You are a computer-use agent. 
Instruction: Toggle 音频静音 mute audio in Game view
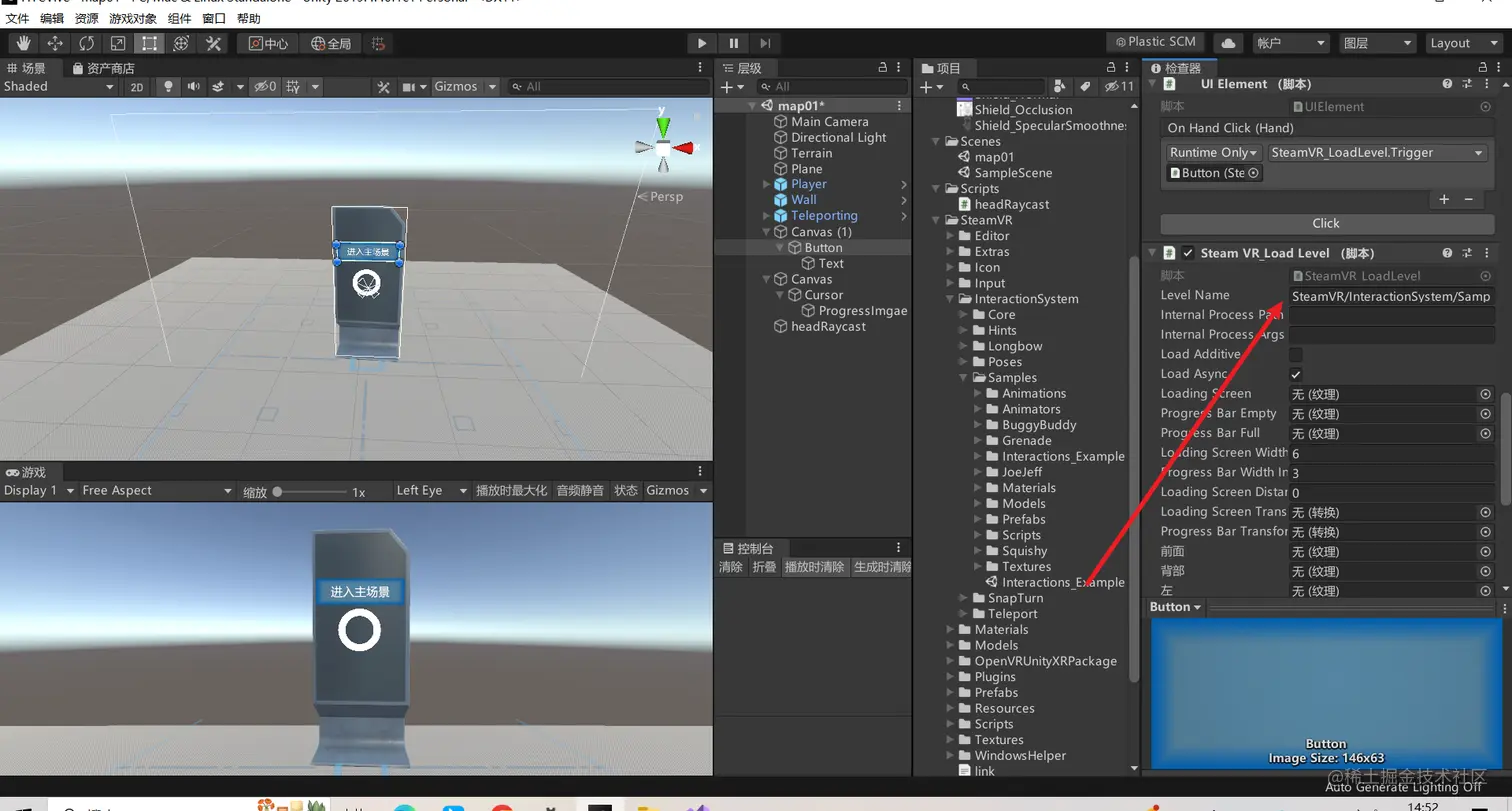click(x=580, y=491)
